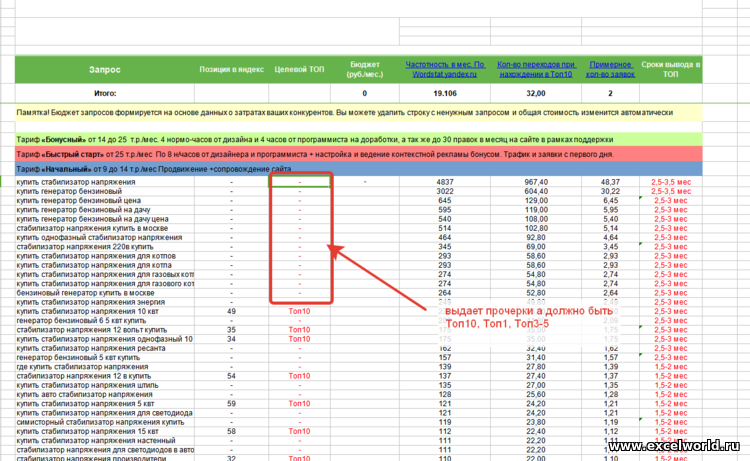
Task: Select cell 'купить стабилизатор напряжения 5 квт'
Action: coord(105,404)
